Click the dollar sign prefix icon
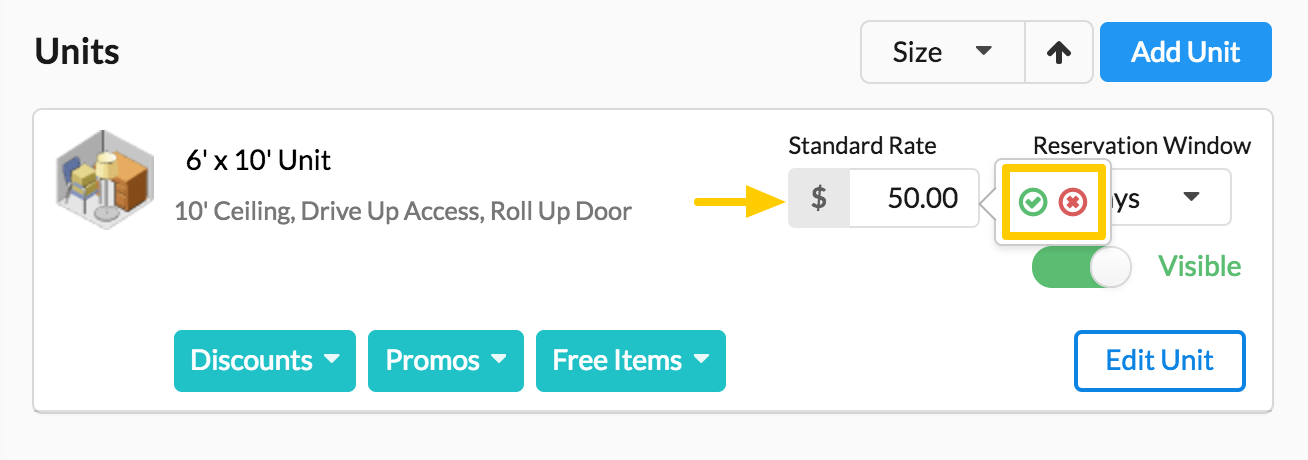The height and width of the screenshot is (460, 1308). [819, 198]
